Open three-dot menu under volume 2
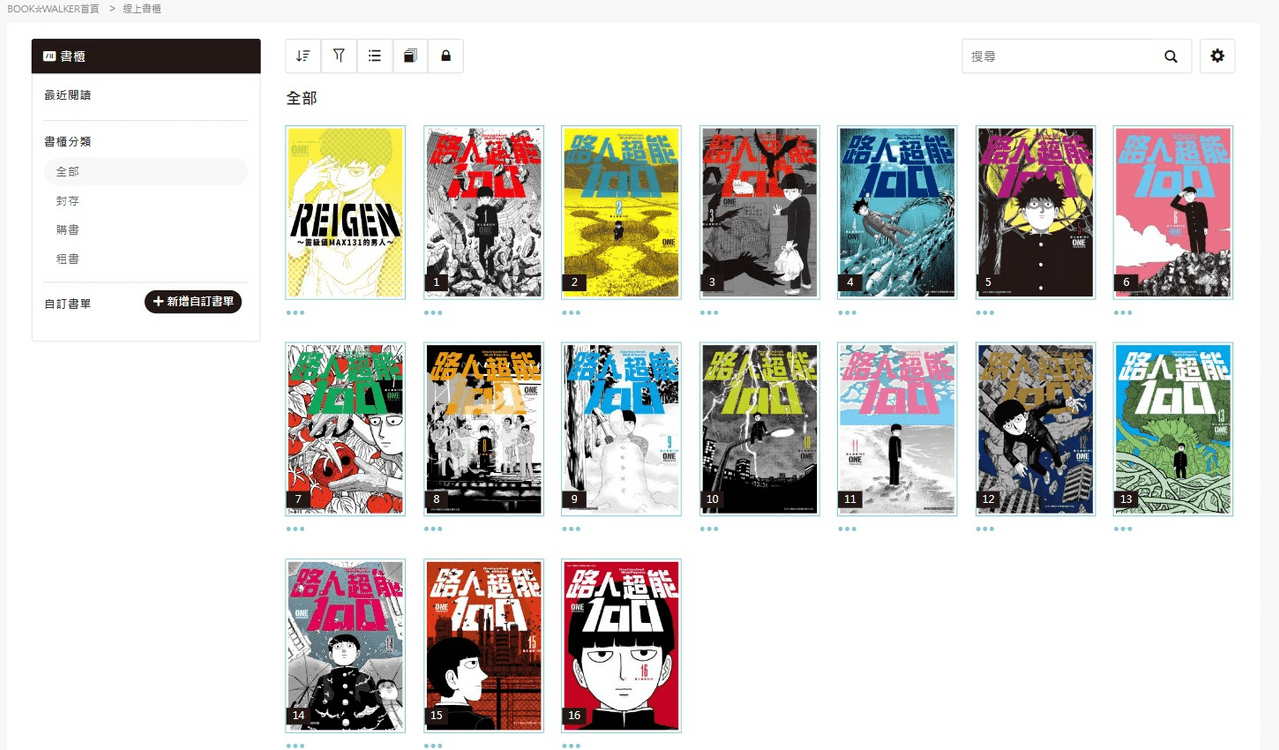Image resolution: width=1279 pixels, height=750 pixels. coord(571,313)
